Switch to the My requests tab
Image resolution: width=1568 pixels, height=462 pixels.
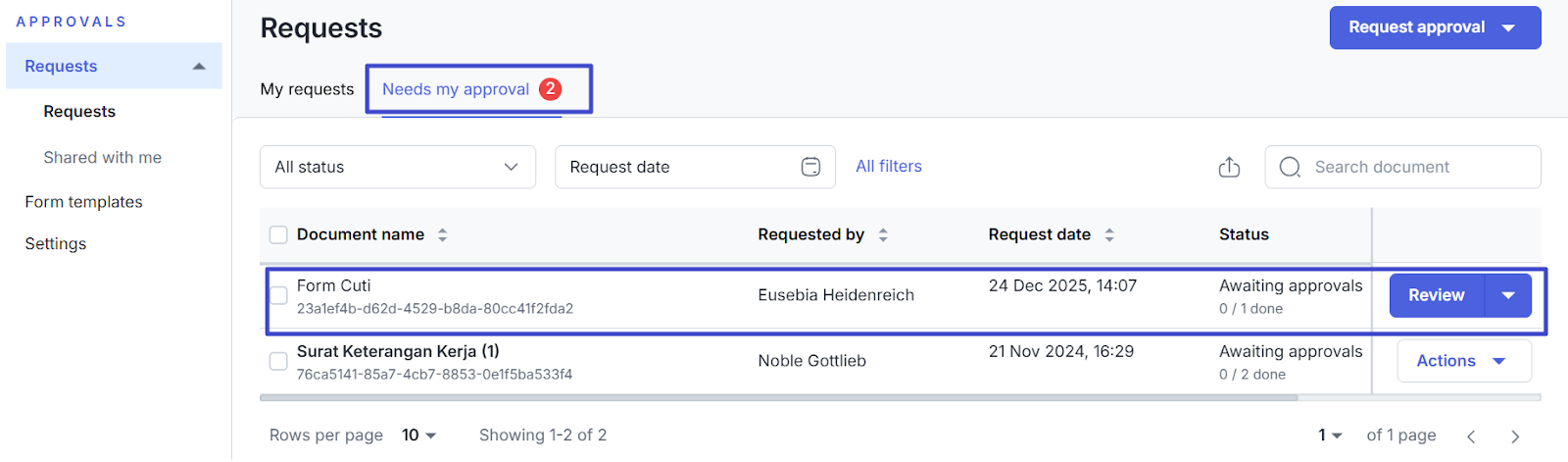coord(307,89)
